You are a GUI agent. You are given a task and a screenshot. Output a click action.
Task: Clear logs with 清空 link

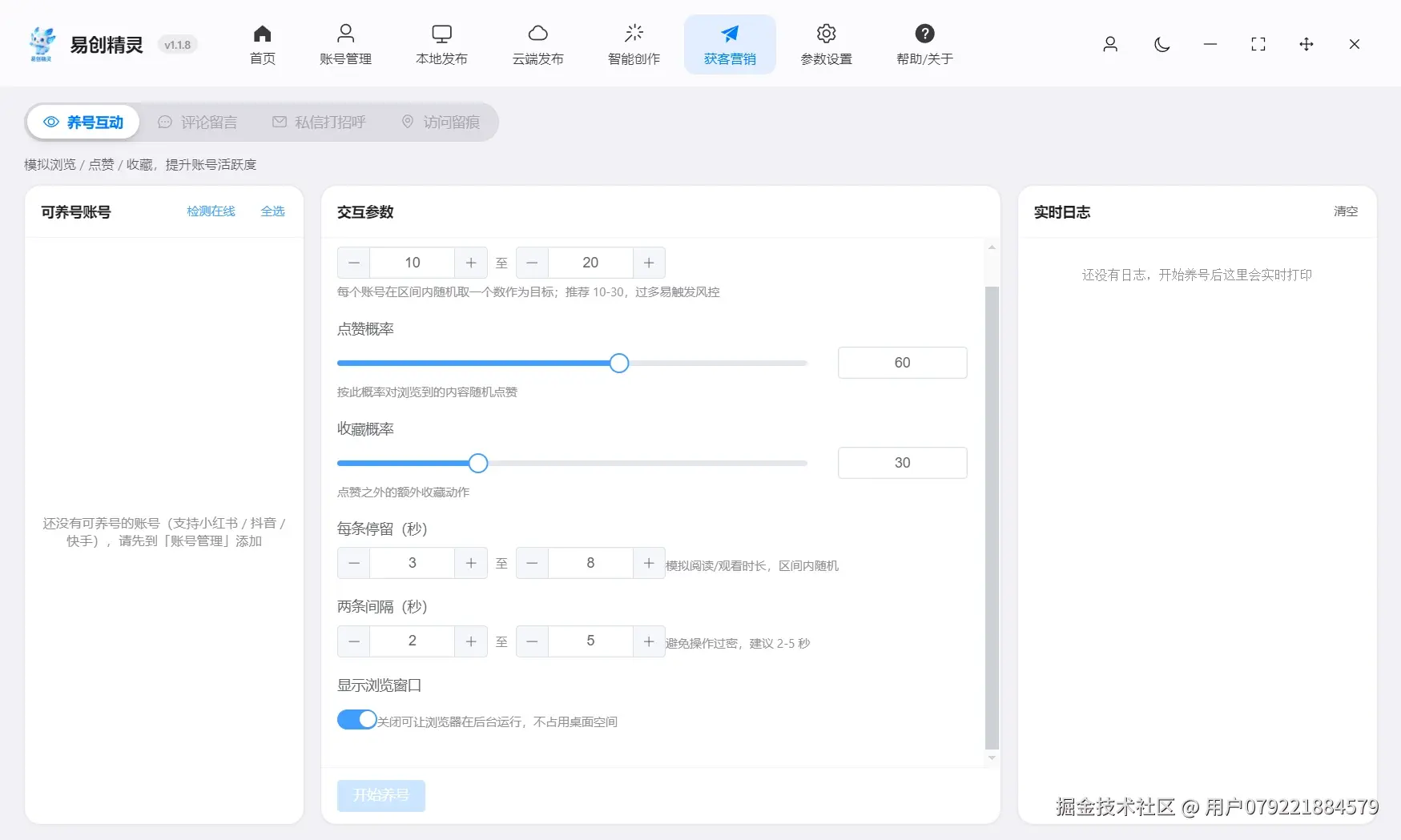pyautogui.click(x=1346, y=211)
